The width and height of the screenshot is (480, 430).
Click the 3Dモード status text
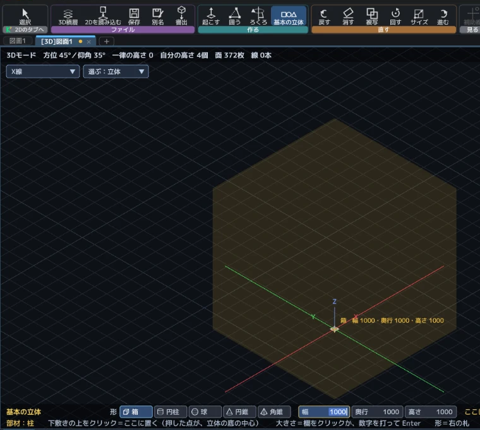click(x=21, y=55)
